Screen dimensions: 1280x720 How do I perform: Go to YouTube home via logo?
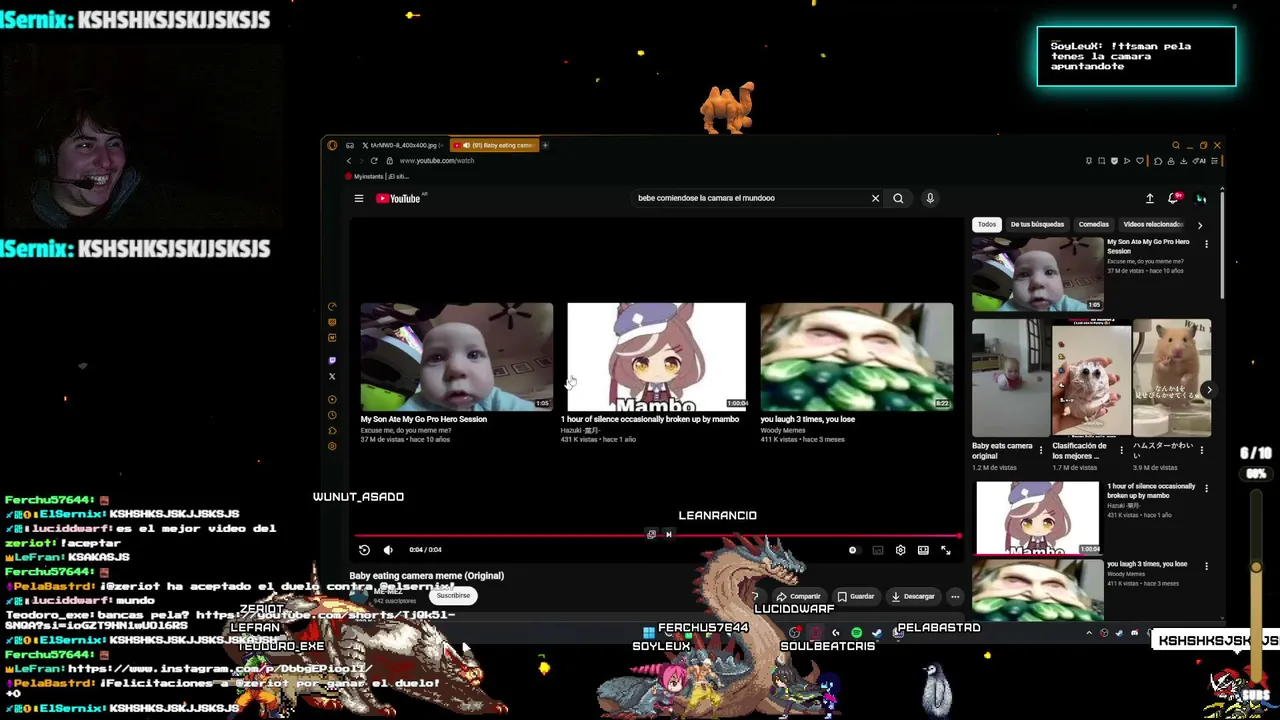399,198
